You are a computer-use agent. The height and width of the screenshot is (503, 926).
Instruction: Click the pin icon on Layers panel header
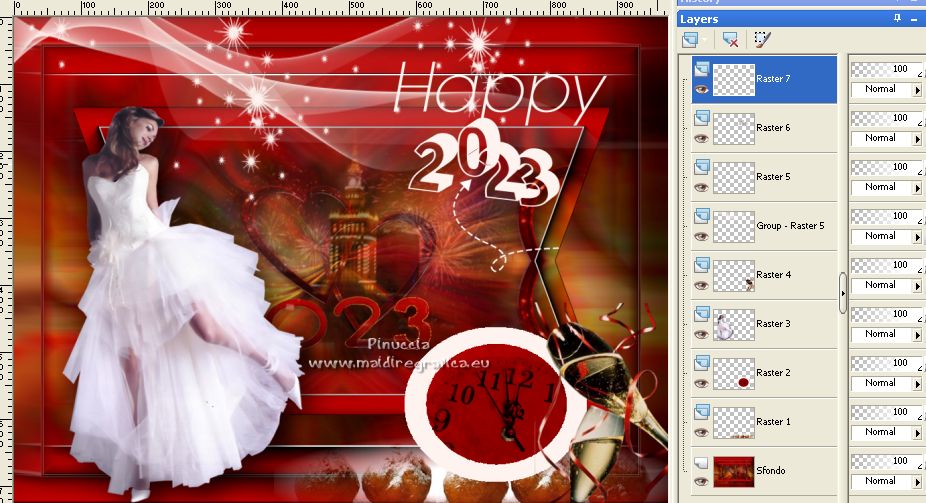click(x=898, y=18)
